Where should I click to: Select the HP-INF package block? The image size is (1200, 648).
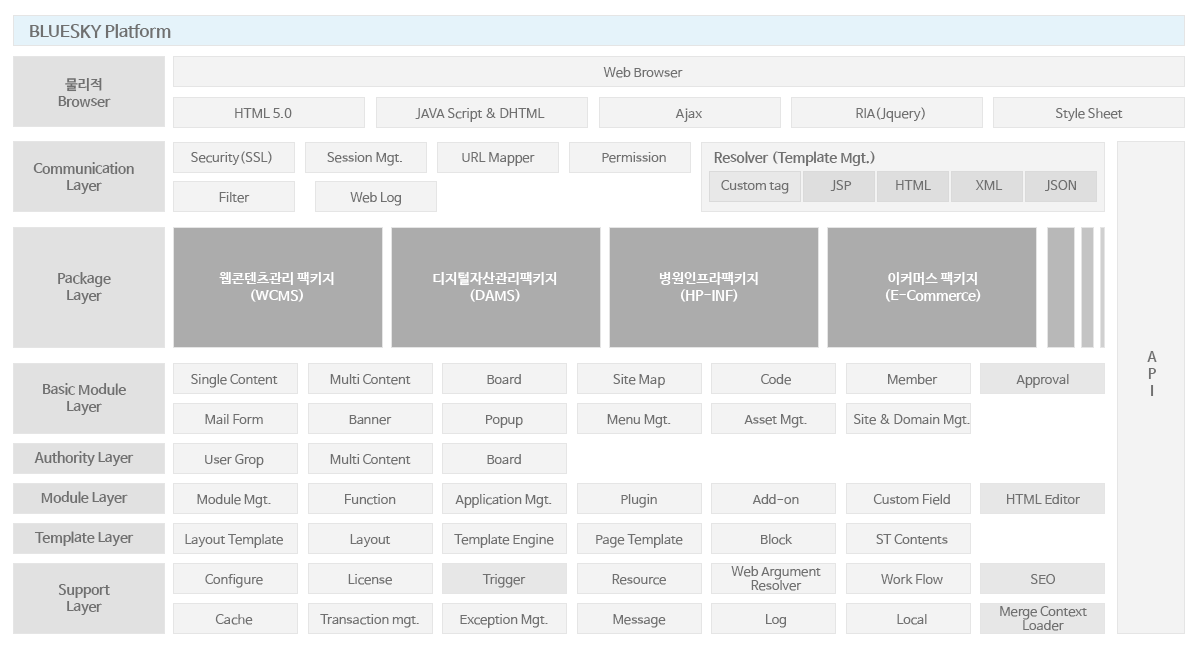tap(714, 287)
